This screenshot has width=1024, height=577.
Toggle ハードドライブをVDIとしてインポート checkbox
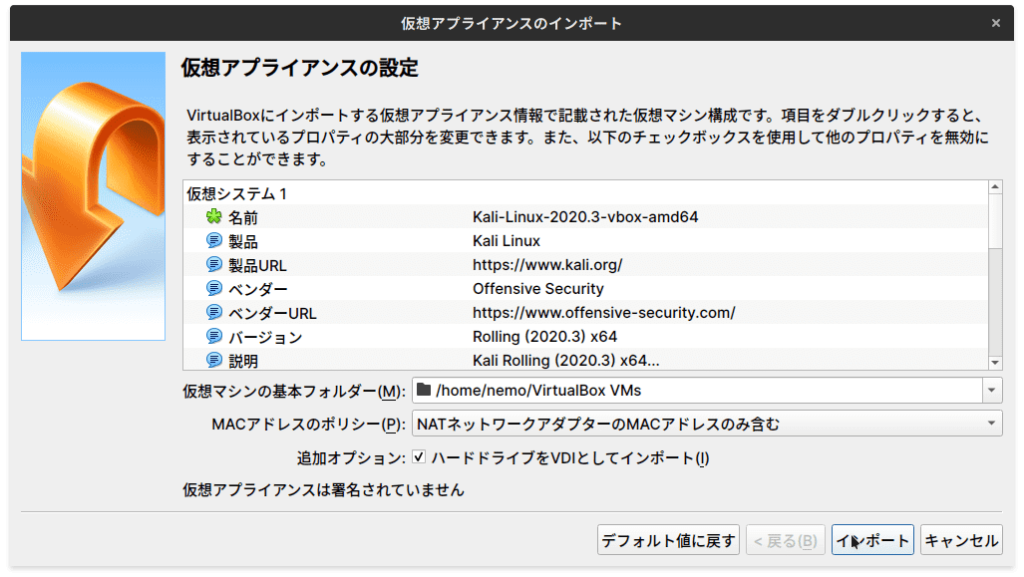[x=419, y=457]
